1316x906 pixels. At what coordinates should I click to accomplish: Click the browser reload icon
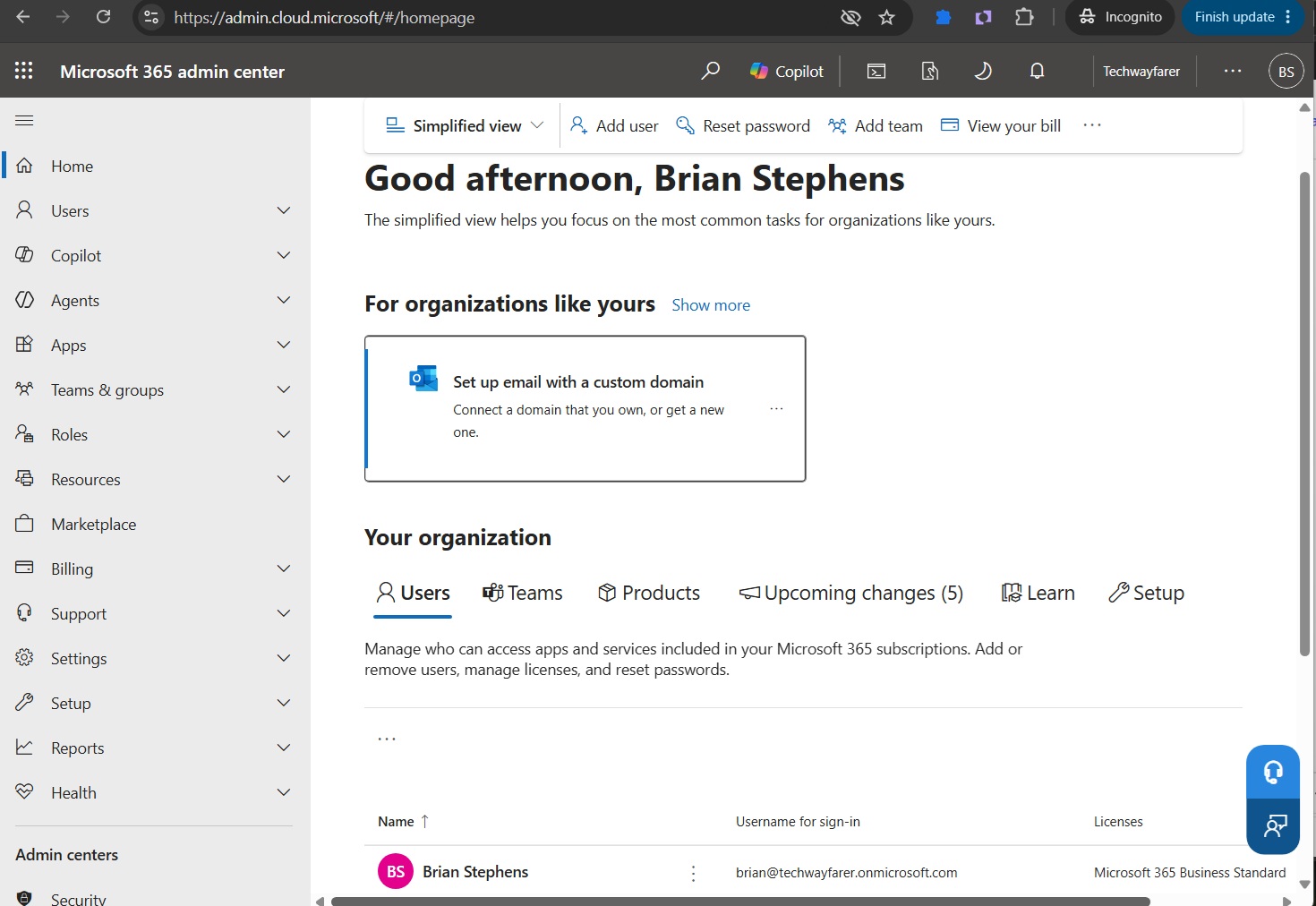104,17
